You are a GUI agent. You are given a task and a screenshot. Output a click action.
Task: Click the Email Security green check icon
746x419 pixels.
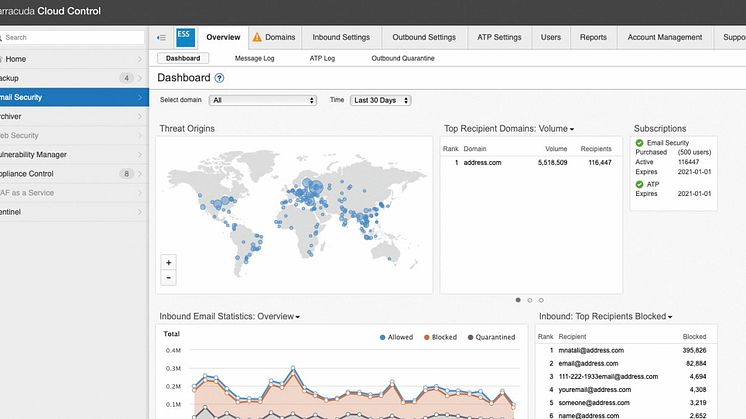[x=639, y=143]
